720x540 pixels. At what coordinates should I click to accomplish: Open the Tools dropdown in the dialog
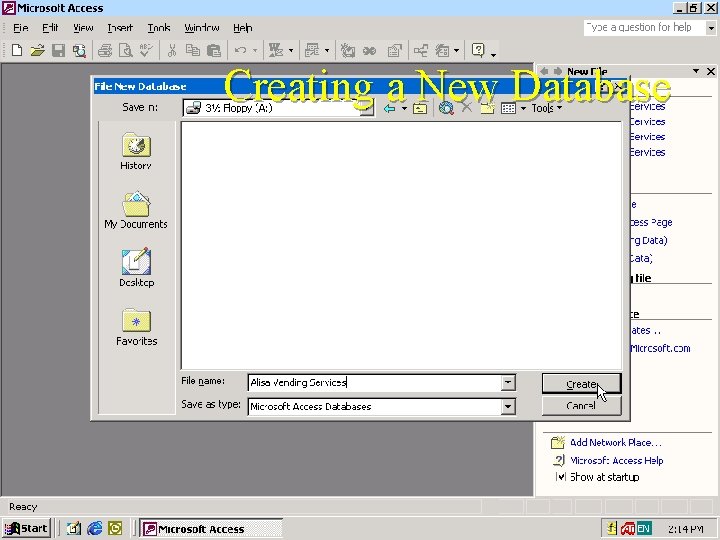point(546,108)
